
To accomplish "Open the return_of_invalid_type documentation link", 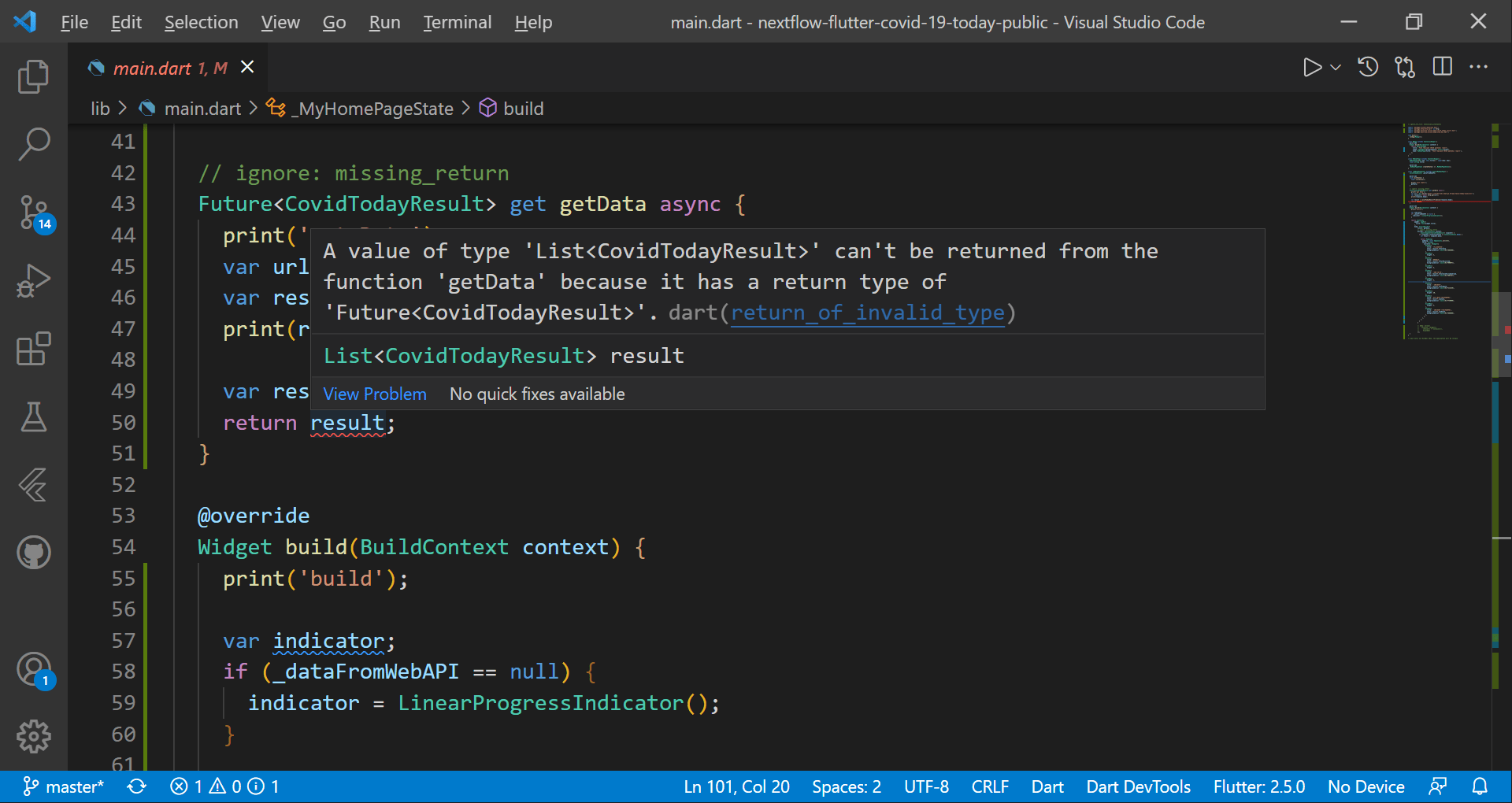I will pos(868,313).
